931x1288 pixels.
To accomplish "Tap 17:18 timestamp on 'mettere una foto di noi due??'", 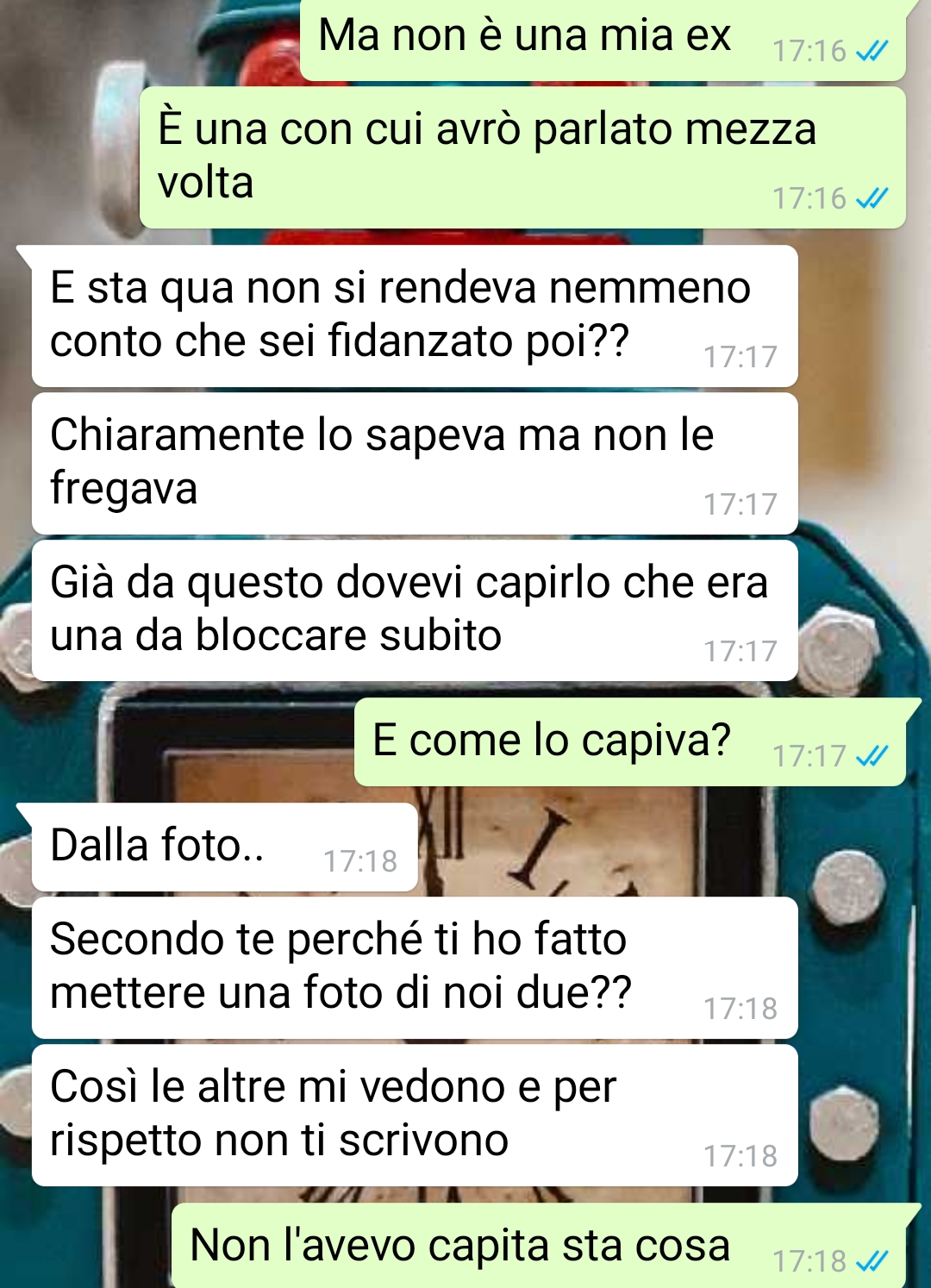I will [740, 1009].
